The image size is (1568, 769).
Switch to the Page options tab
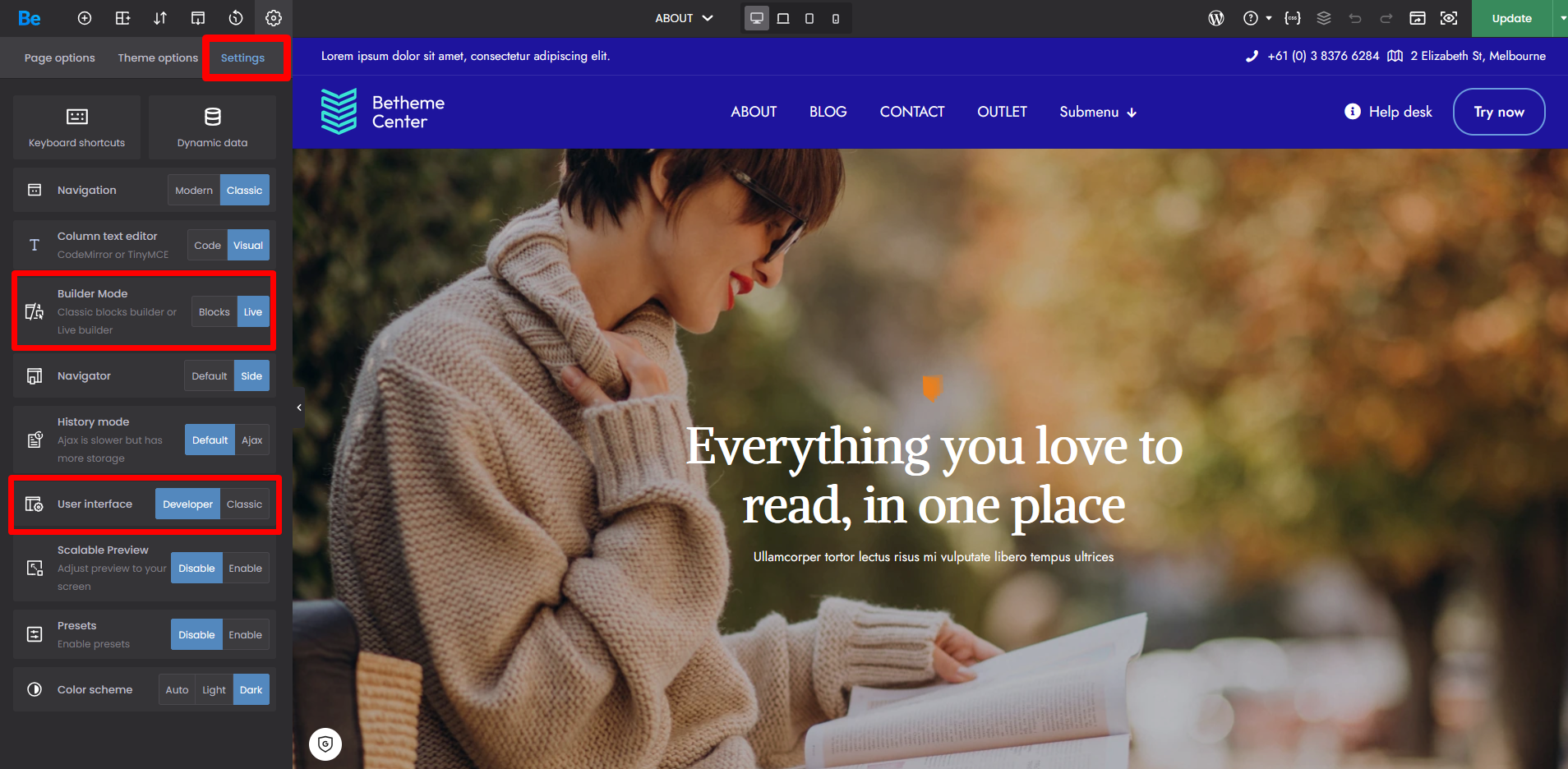tap(59, 58)
